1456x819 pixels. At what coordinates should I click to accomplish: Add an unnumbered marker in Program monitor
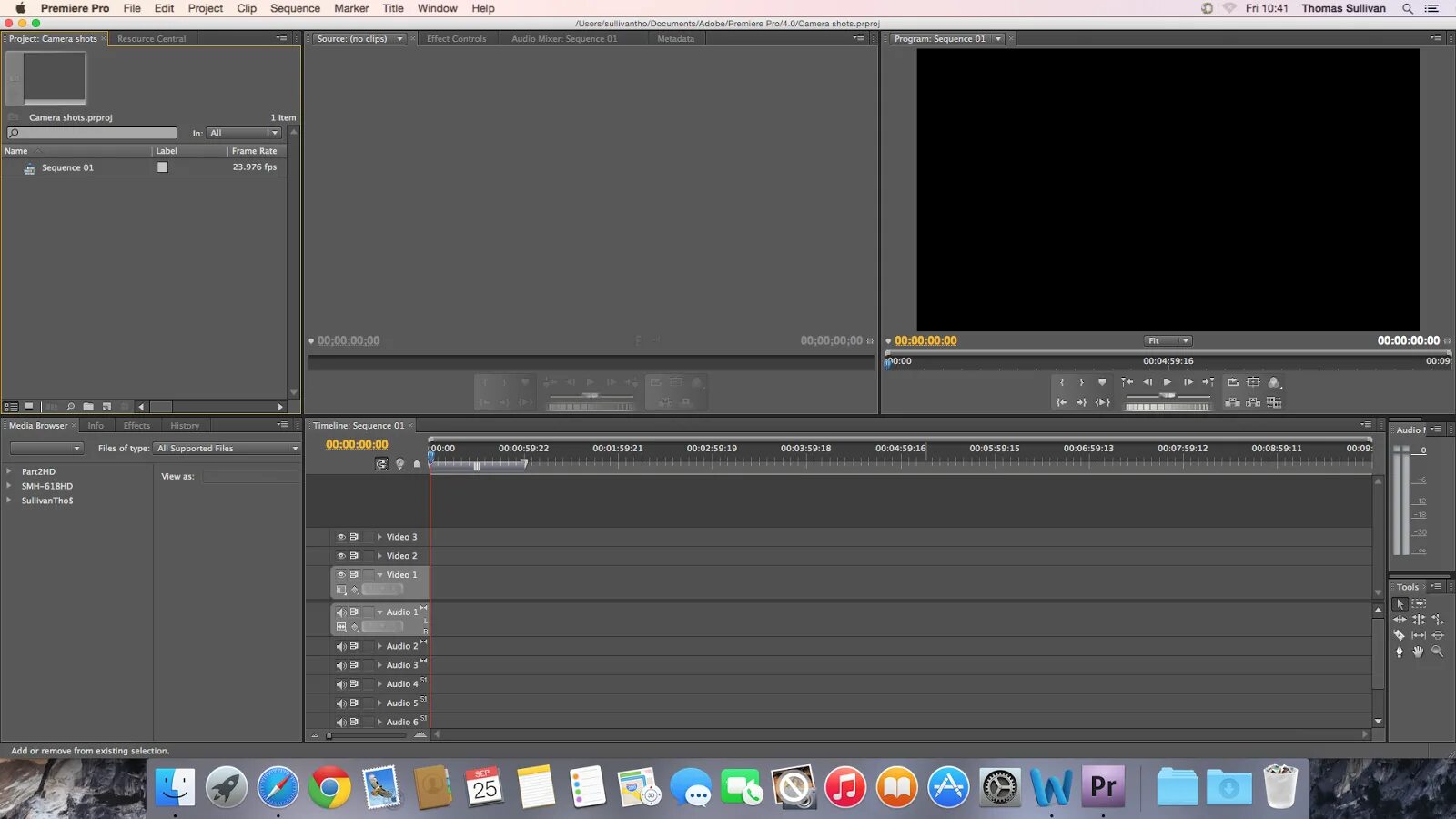[x=1102, y=382]
